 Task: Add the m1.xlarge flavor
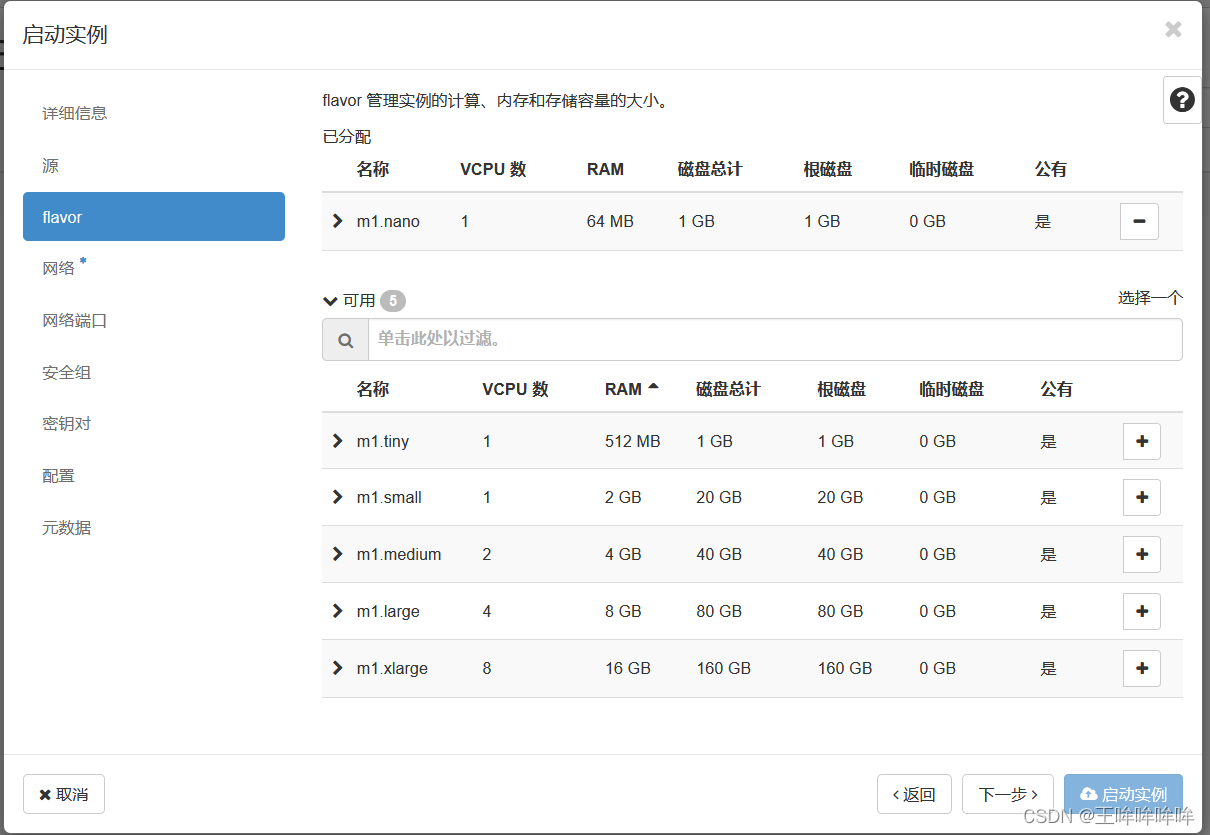[1141, 668]
